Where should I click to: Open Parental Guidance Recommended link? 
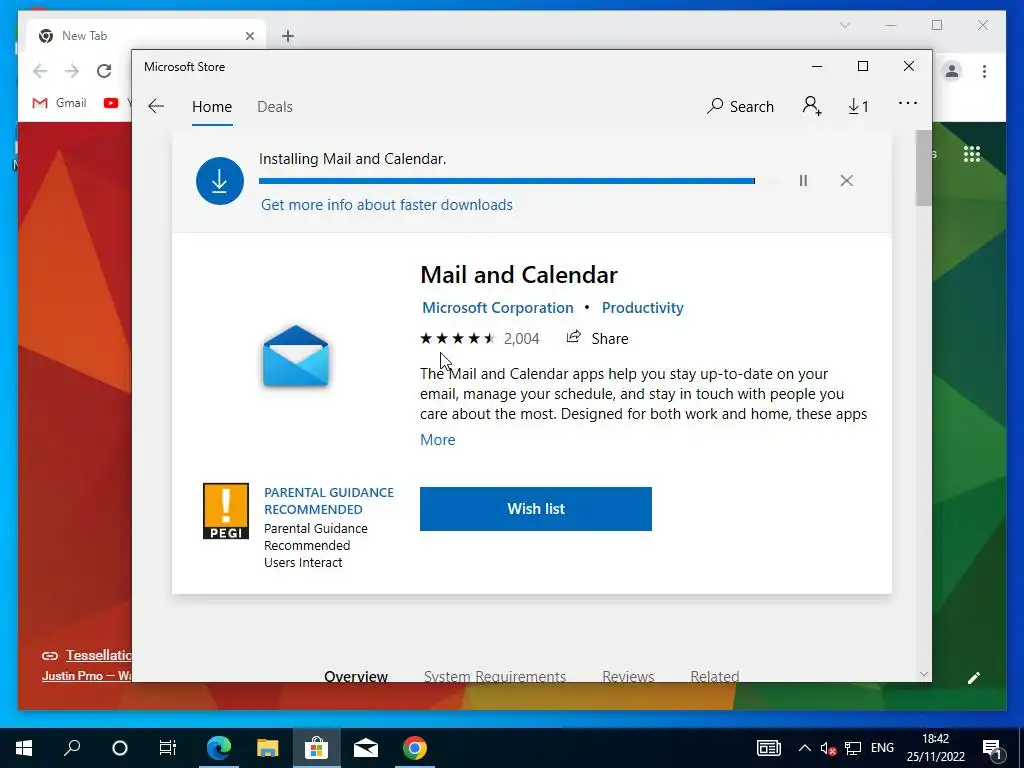point(328,501)
